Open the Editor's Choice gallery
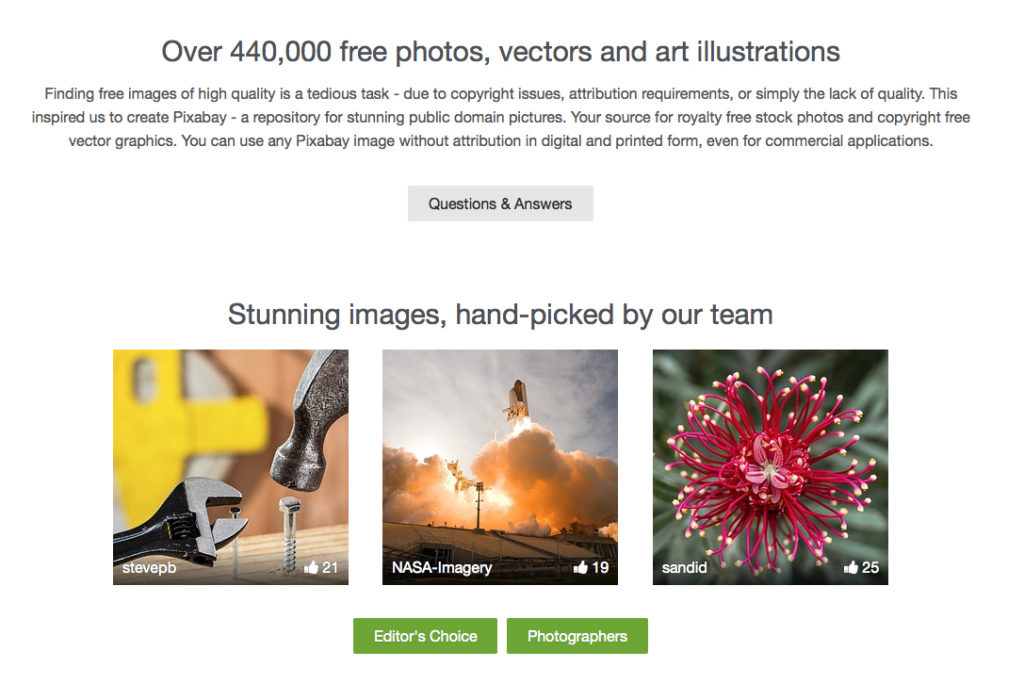1024x700 pixels. (425, 636)
